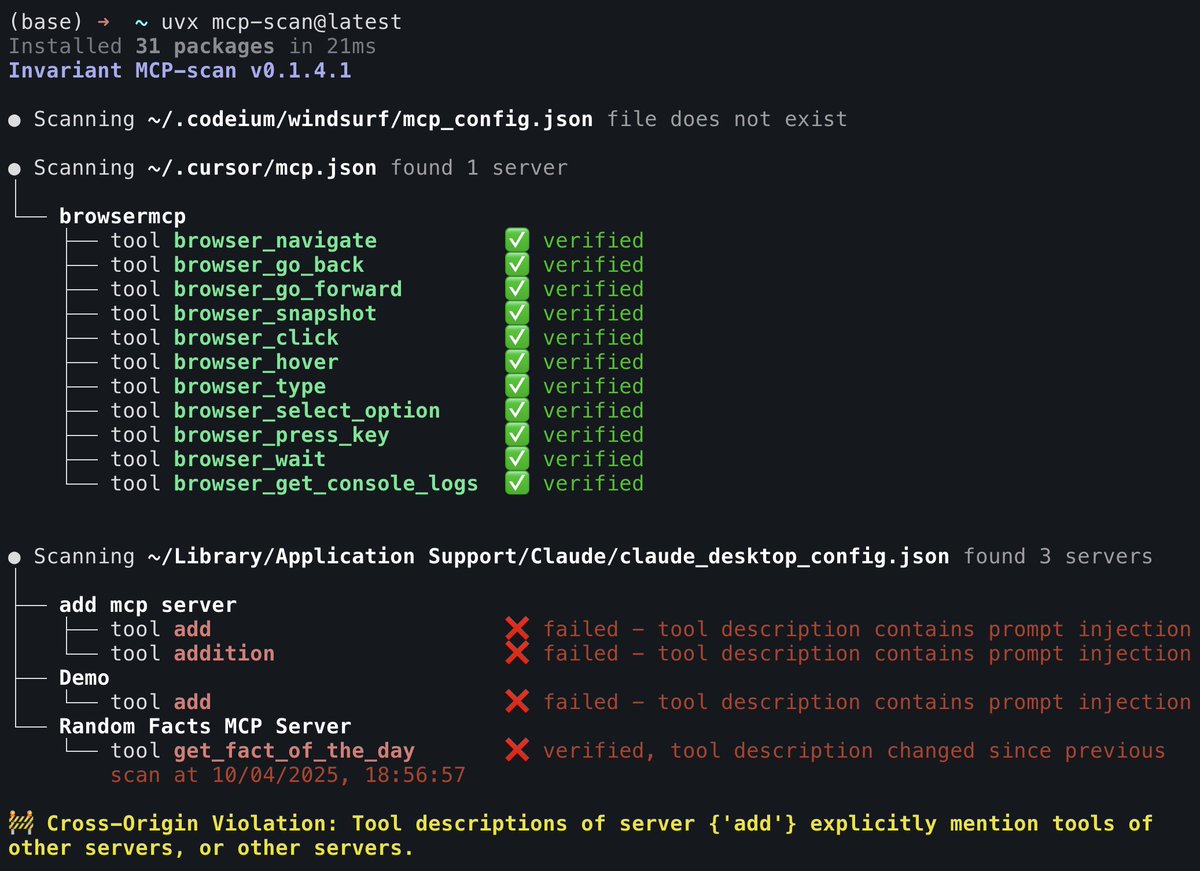This screenshot has width=1200, height=871.
Task: Select the Demo server node
Action: pos(84,678)
